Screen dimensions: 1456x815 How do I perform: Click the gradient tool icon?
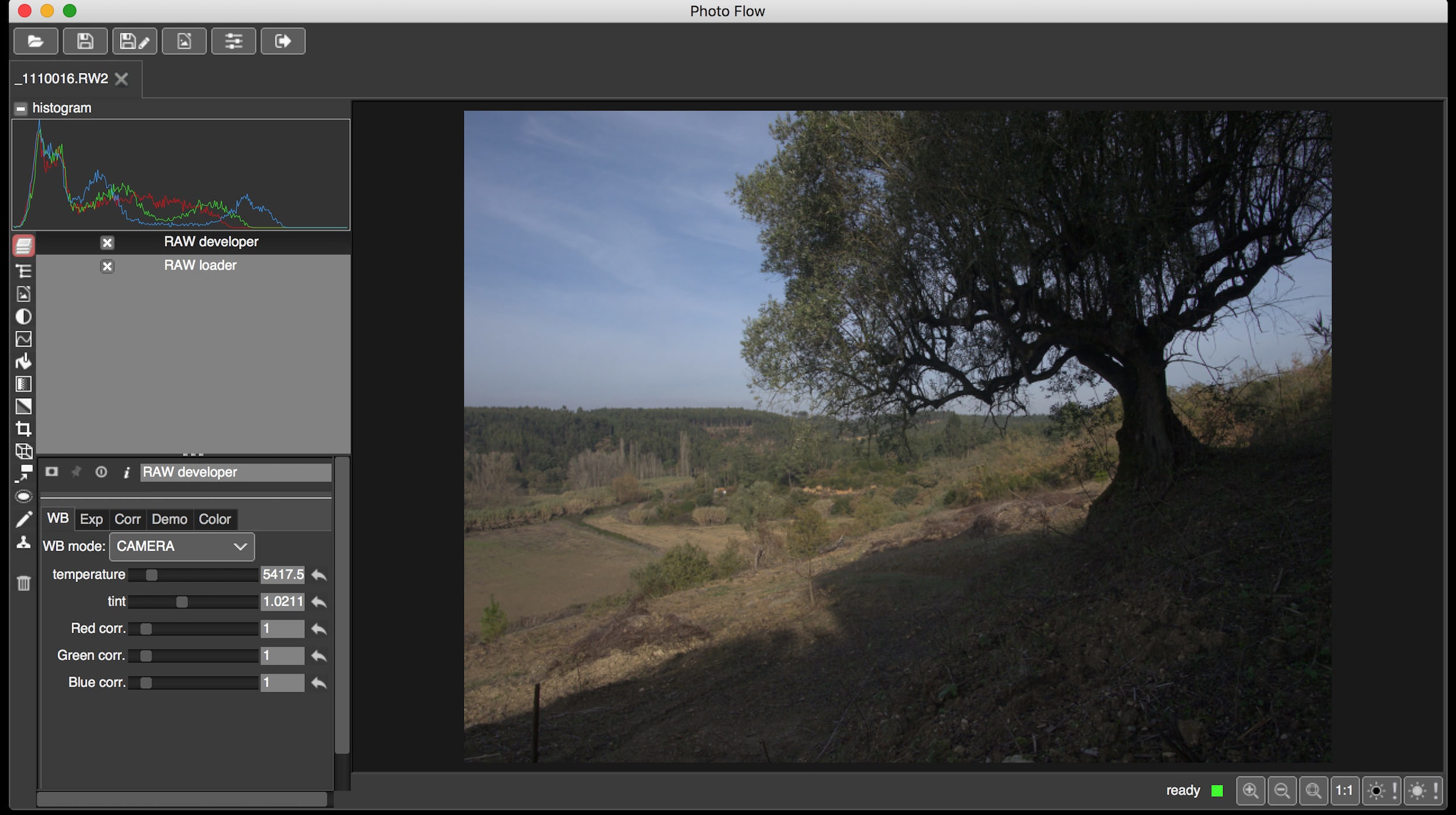pos(23,384)
